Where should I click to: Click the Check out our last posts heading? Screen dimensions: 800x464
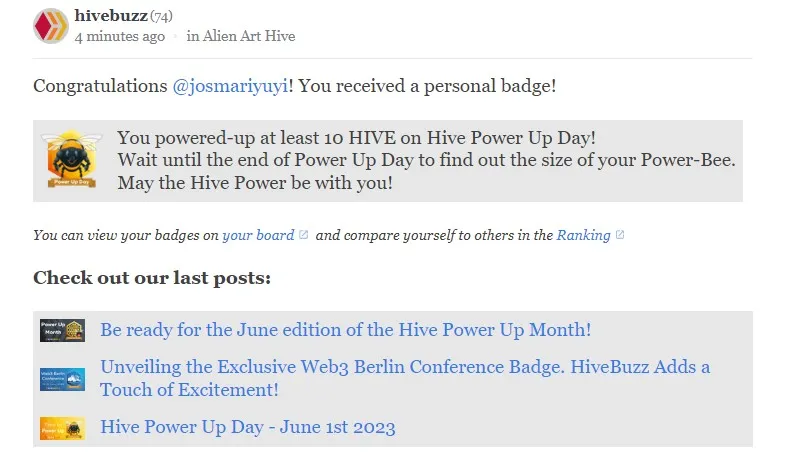point(152,278)
